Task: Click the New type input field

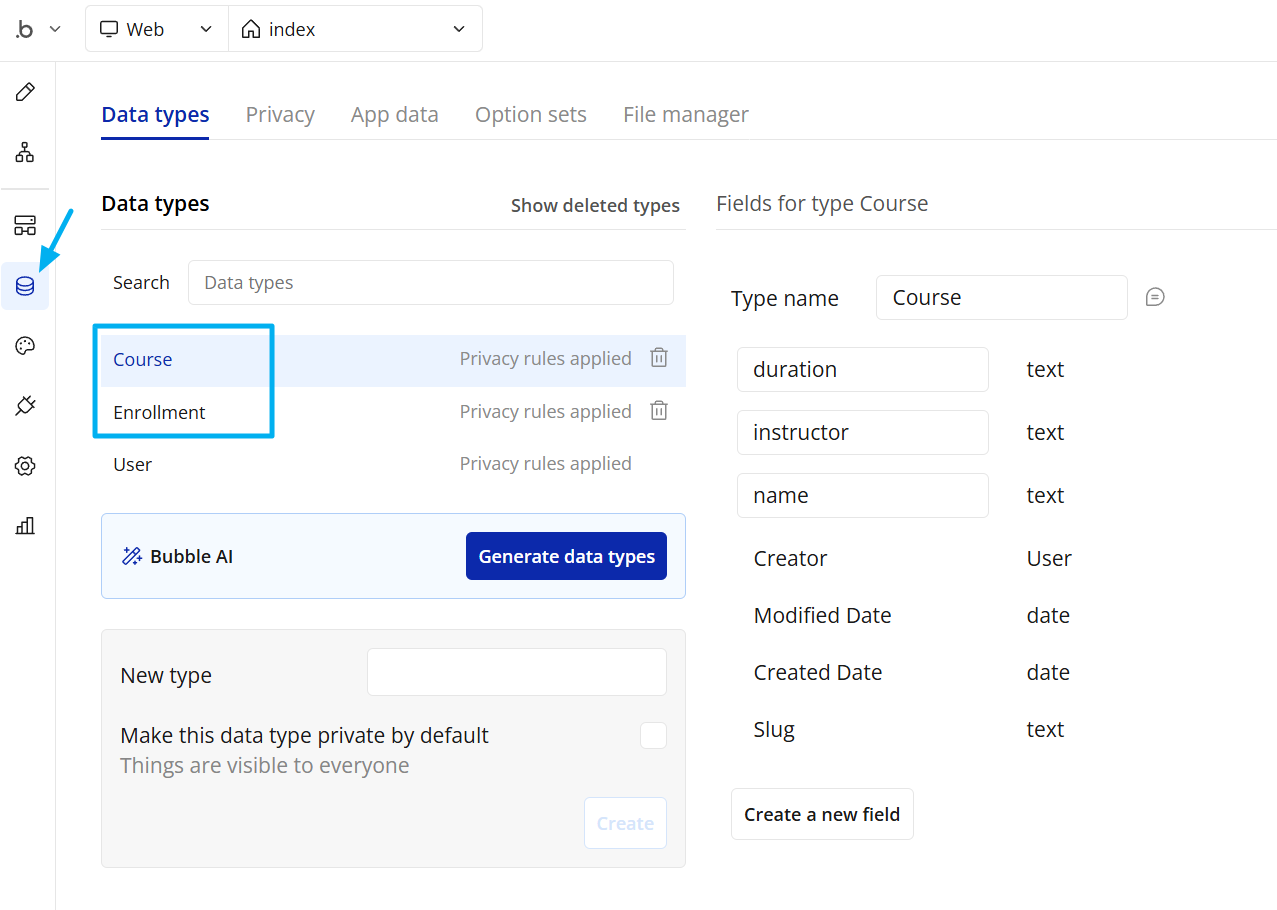Action: click(516, 671)
